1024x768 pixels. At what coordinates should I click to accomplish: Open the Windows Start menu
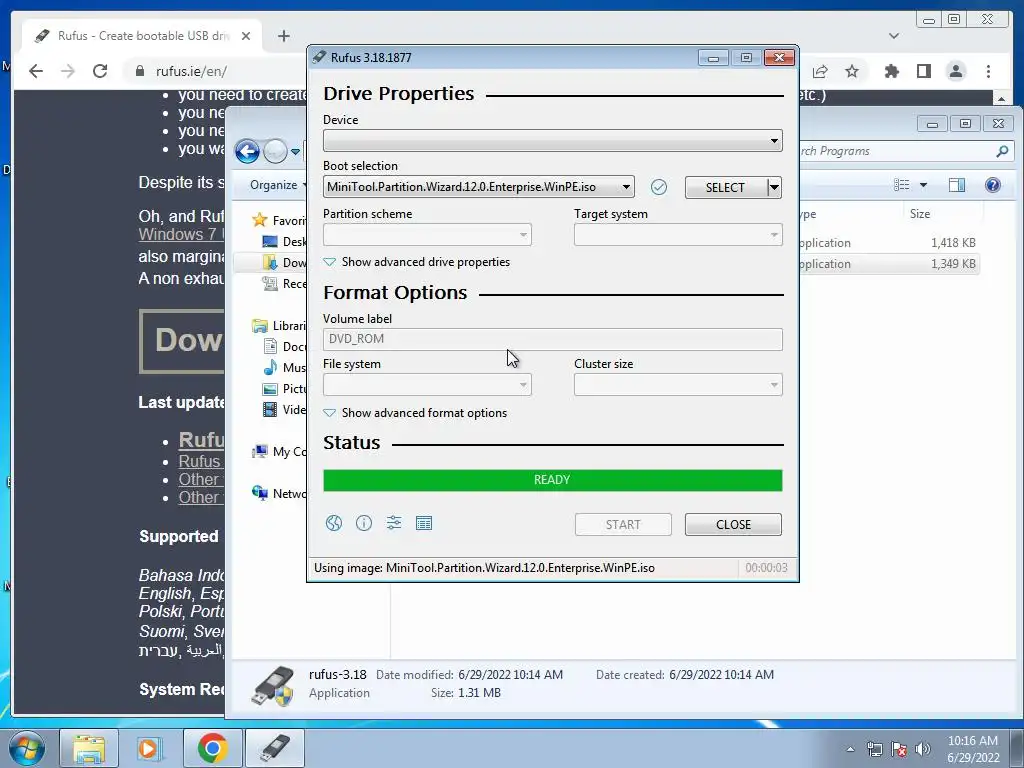(26, 748)
